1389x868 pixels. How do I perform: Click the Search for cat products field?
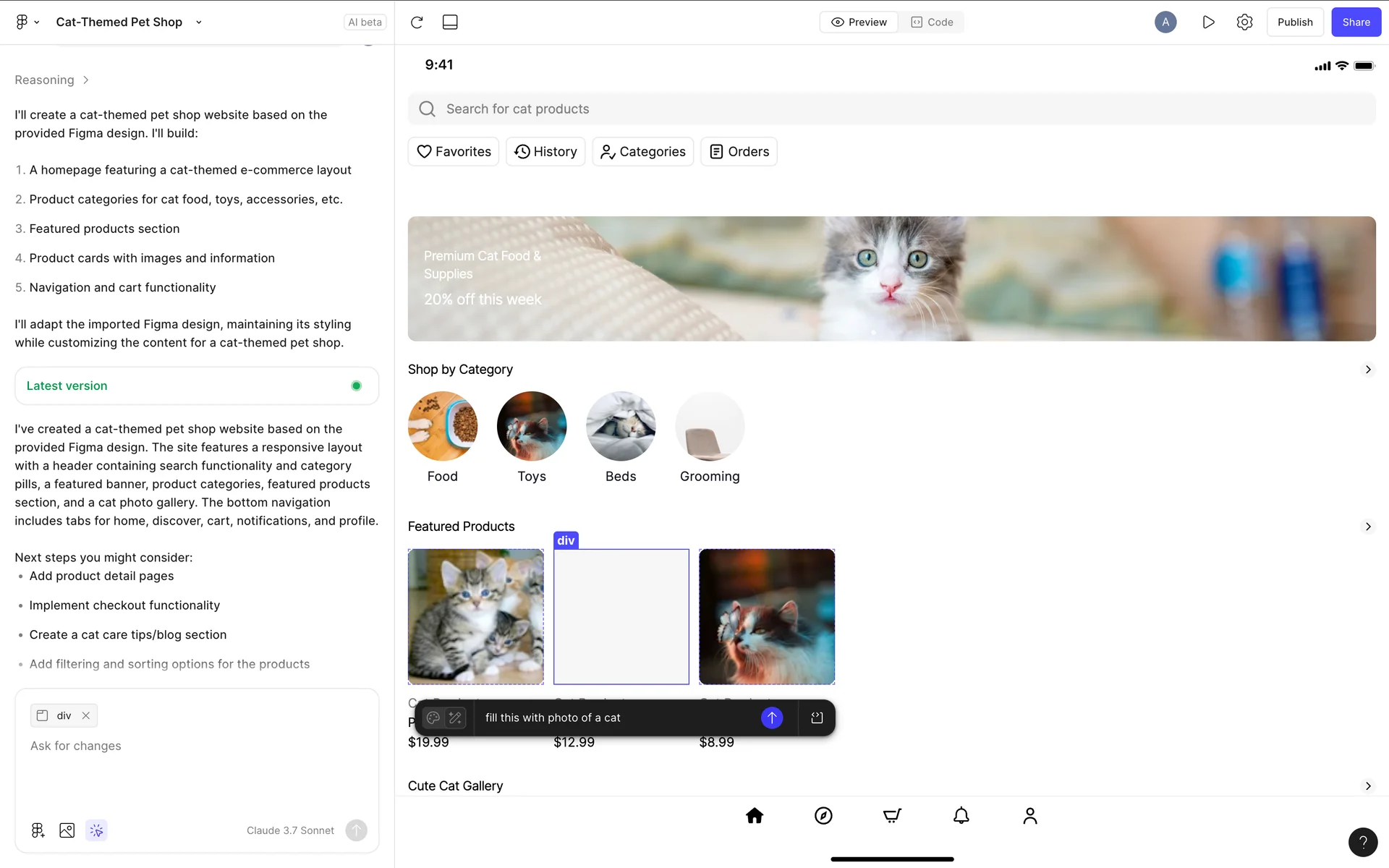891,109
